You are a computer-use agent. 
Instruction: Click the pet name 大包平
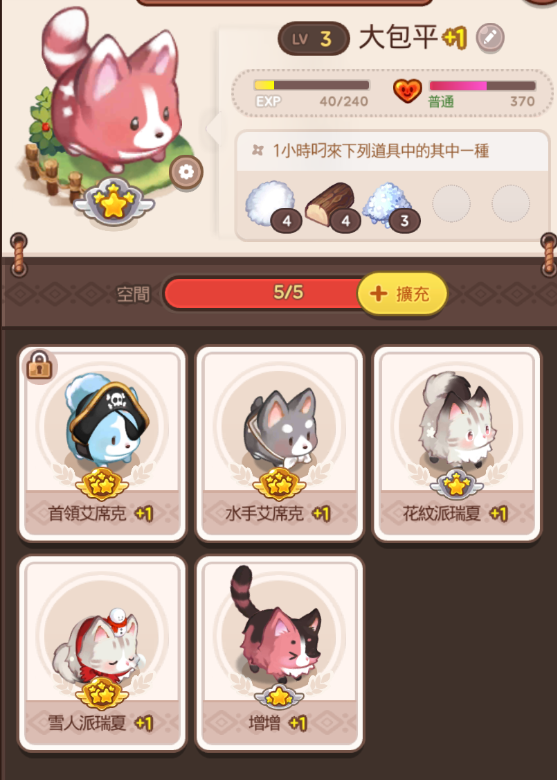[398, 37]
